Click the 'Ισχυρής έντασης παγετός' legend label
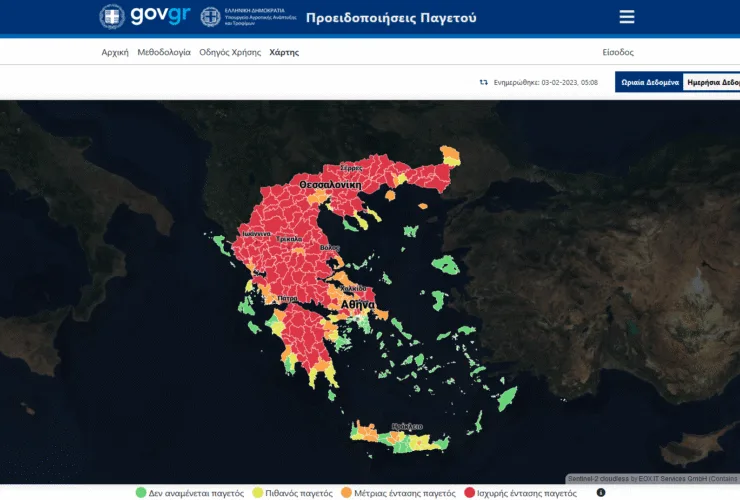The image size is (740, 500). pyautogui.click(x=527, y=493)
